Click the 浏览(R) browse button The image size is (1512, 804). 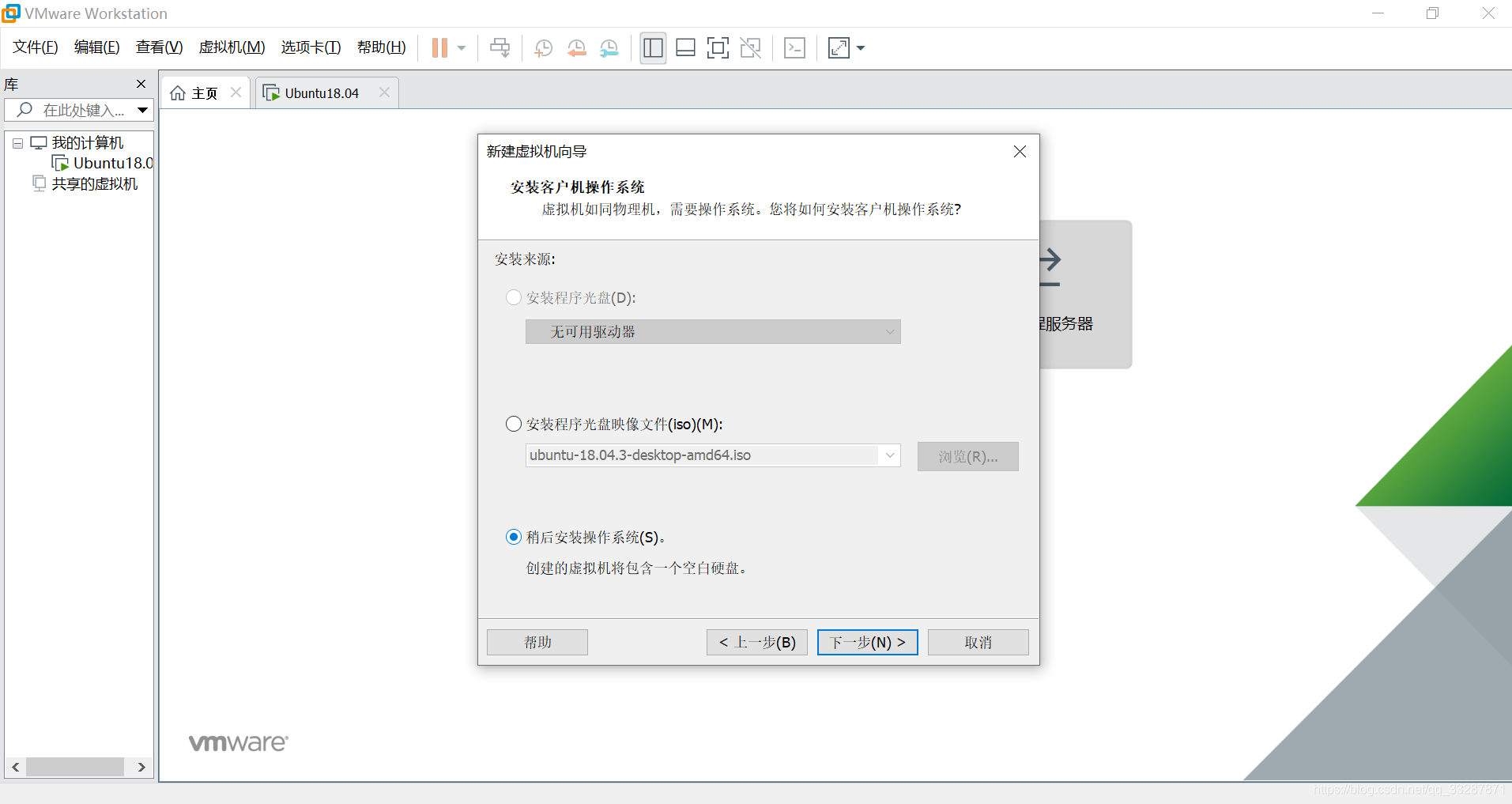click(x=967, y=456)
